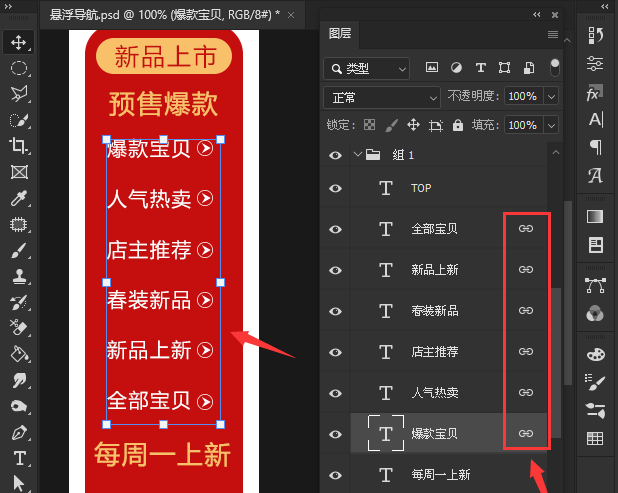Toggle visibility of 每周一上新 layer

[x=335, y=475]
